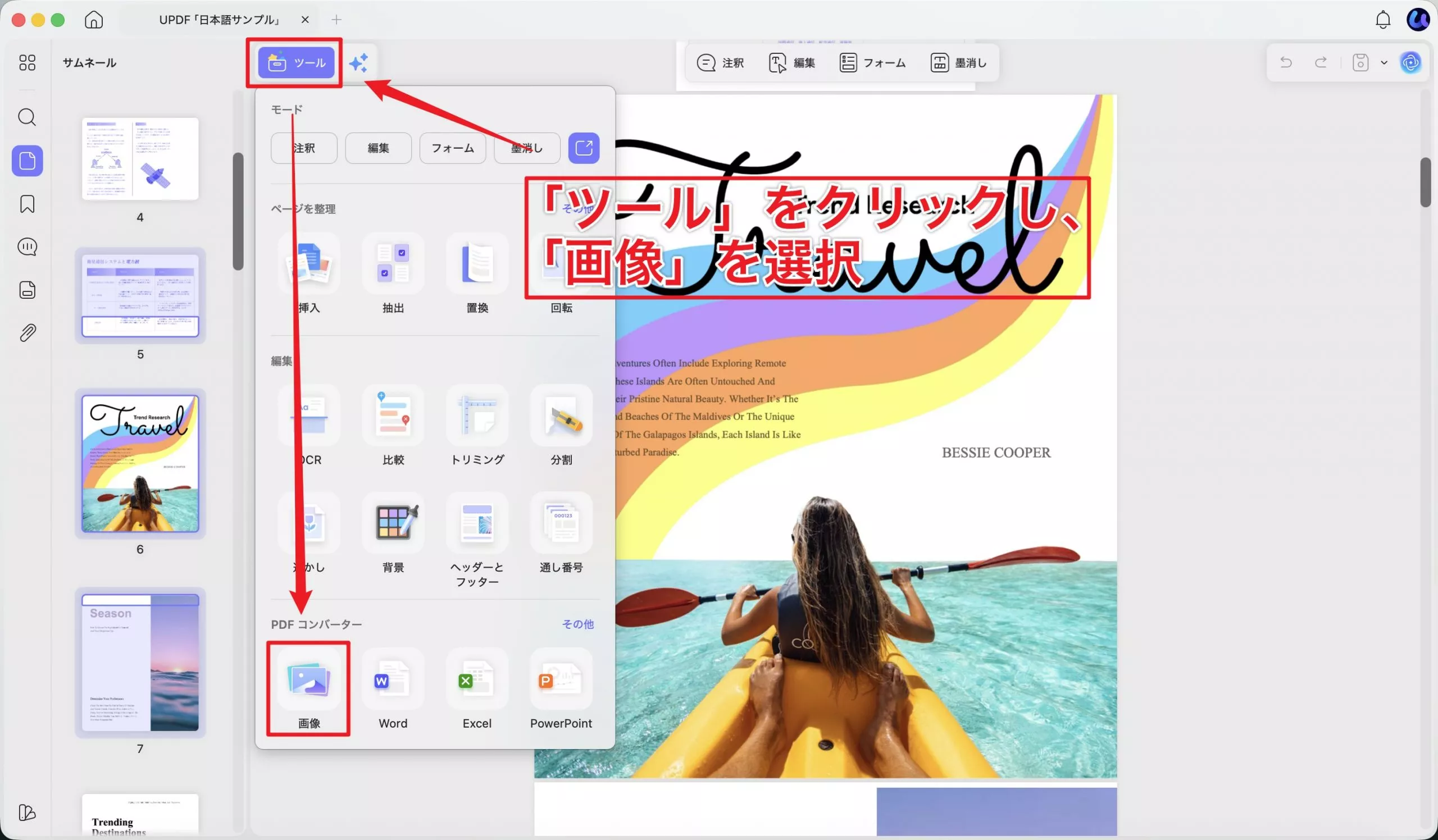Open the sidebar grid view icon
The image size is (1438, 840).
pyautogui.click(x=27, y=62)
